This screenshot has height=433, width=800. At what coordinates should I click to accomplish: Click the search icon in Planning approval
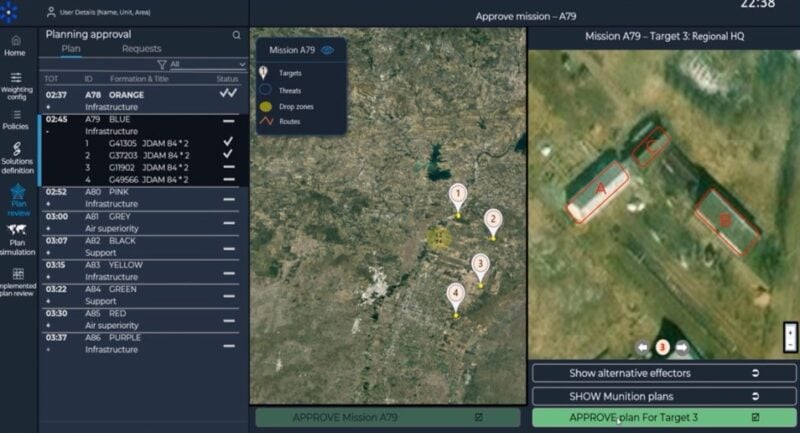pyautogui.click(x=237, y=35)
